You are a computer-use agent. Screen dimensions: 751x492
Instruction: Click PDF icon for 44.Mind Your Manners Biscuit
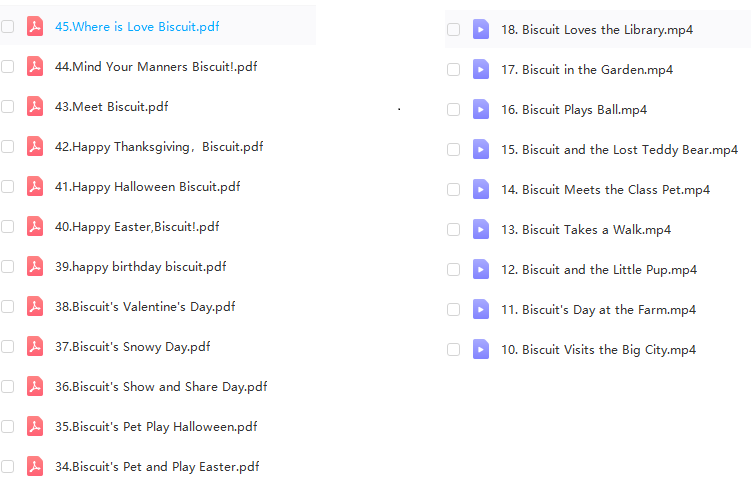[x=34, y=66]
